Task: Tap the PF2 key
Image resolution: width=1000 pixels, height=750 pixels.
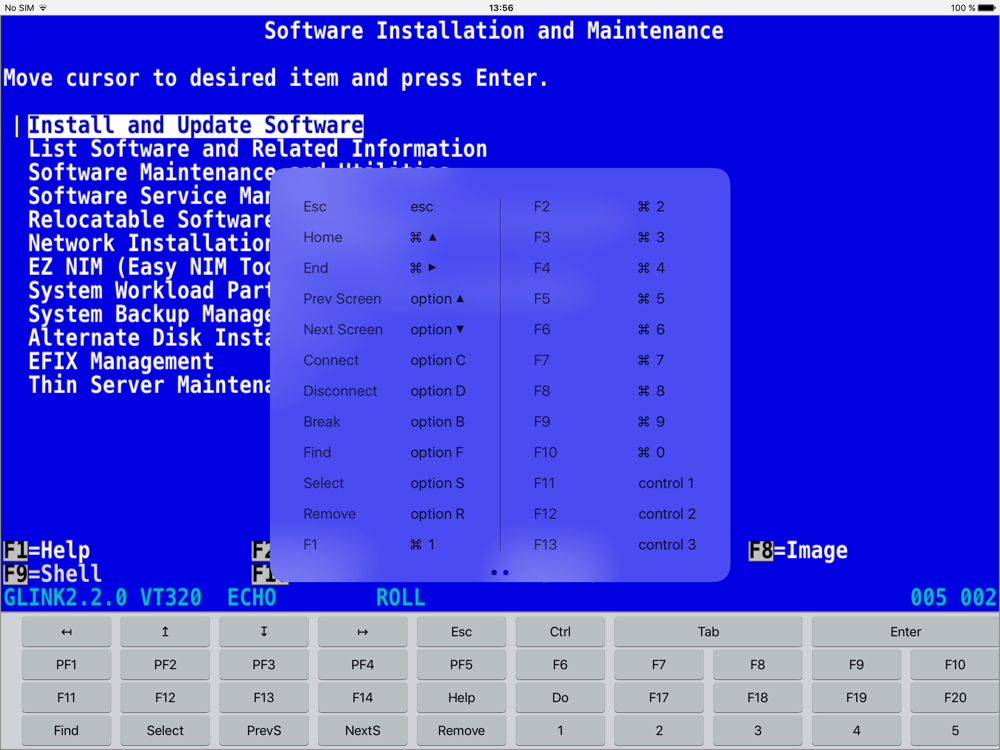Action: click(165, 665)
